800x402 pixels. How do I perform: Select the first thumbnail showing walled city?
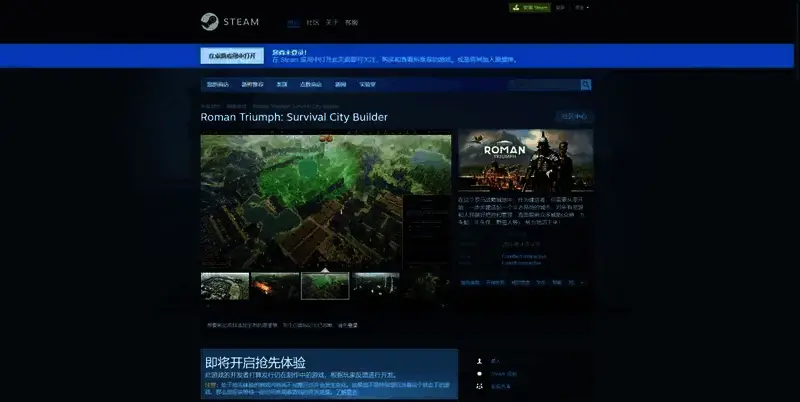(x=224, y=286)
